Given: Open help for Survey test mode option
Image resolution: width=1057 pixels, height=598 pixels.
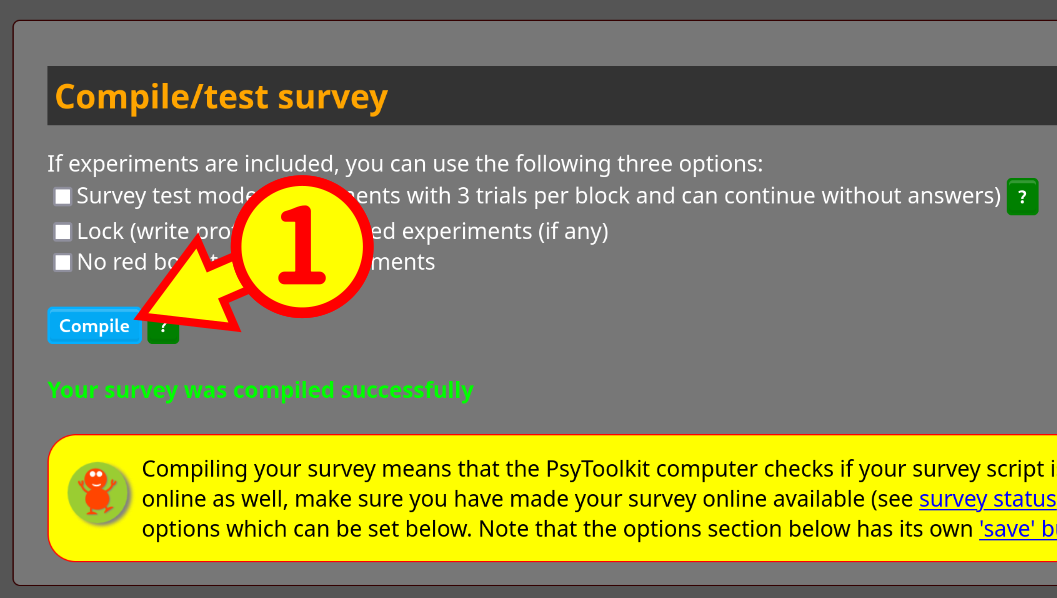Looking at the screenshot, I should pos(1022,197).
